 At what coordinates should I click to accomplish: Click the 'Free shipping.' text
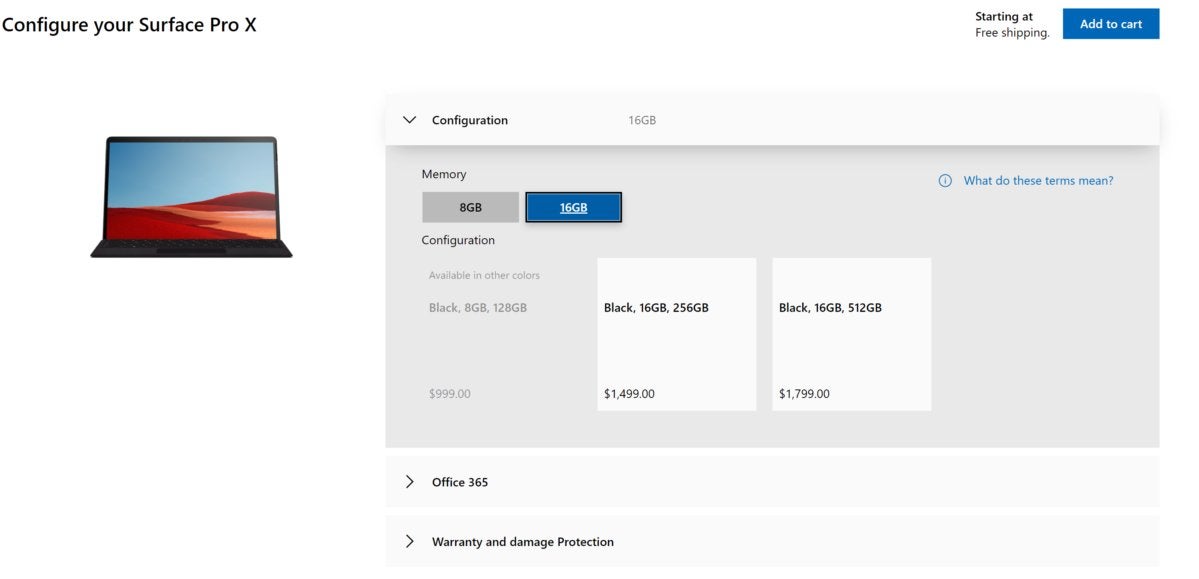1012,33
